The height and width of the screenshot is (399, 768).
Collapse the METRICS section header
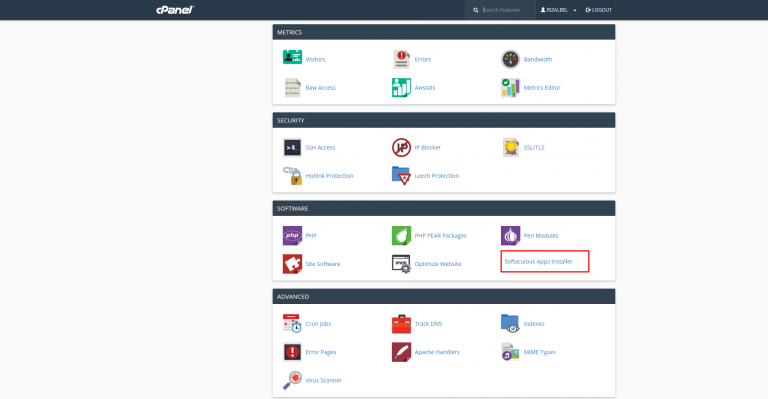(x=444, y=32)
